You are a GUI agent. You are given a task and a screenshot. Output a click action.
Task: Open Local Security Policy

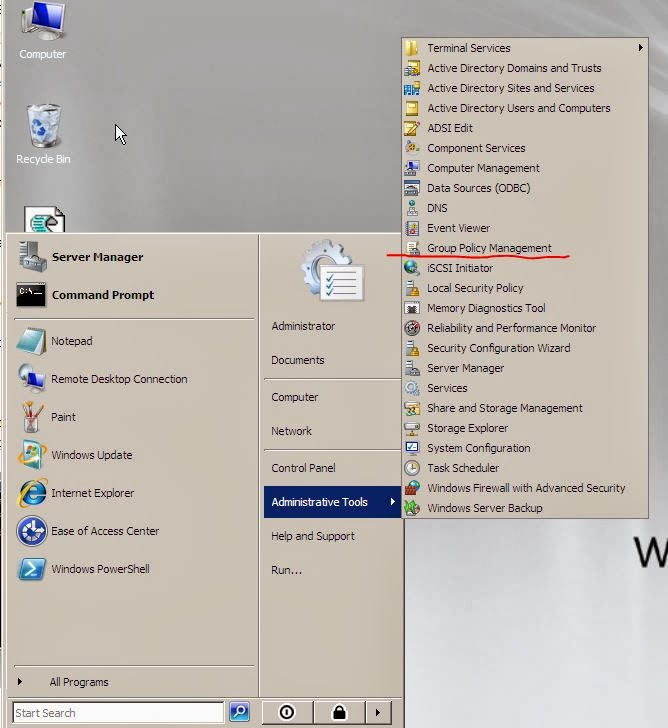coord(525,288)
